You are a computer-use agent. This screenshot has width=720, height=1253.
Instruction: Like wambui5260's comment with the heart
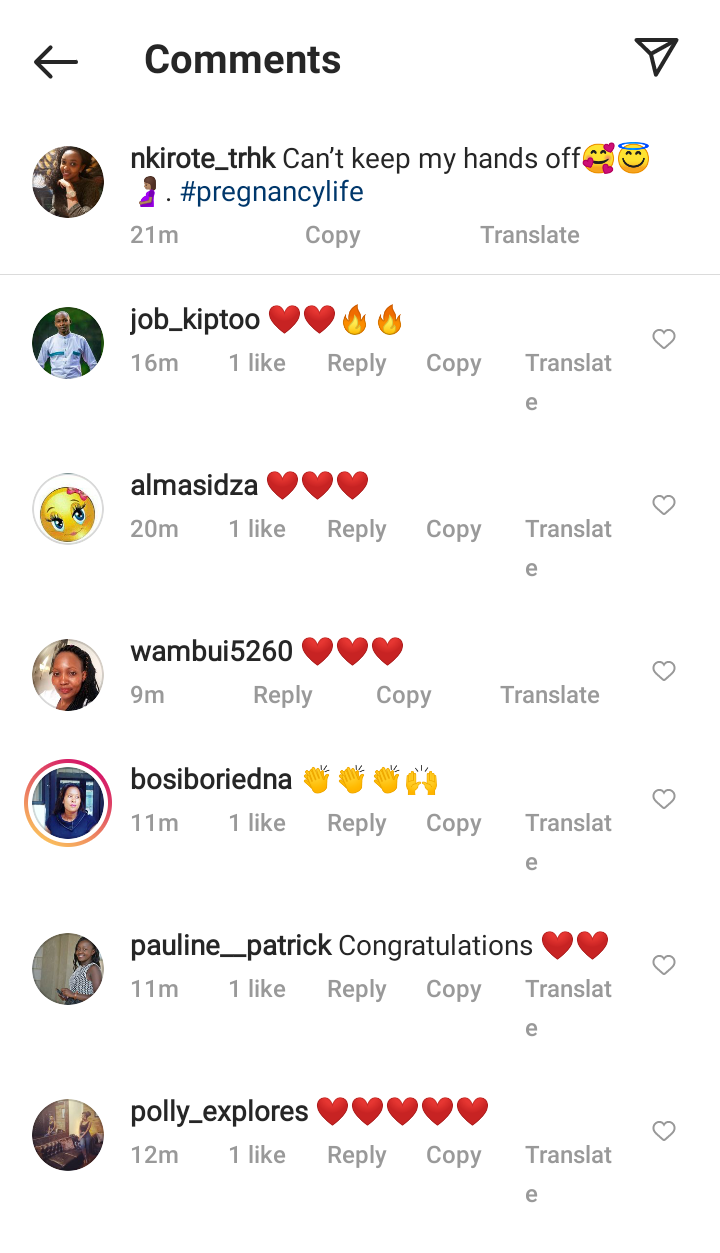pyautogui.click(x=664, y=672)
